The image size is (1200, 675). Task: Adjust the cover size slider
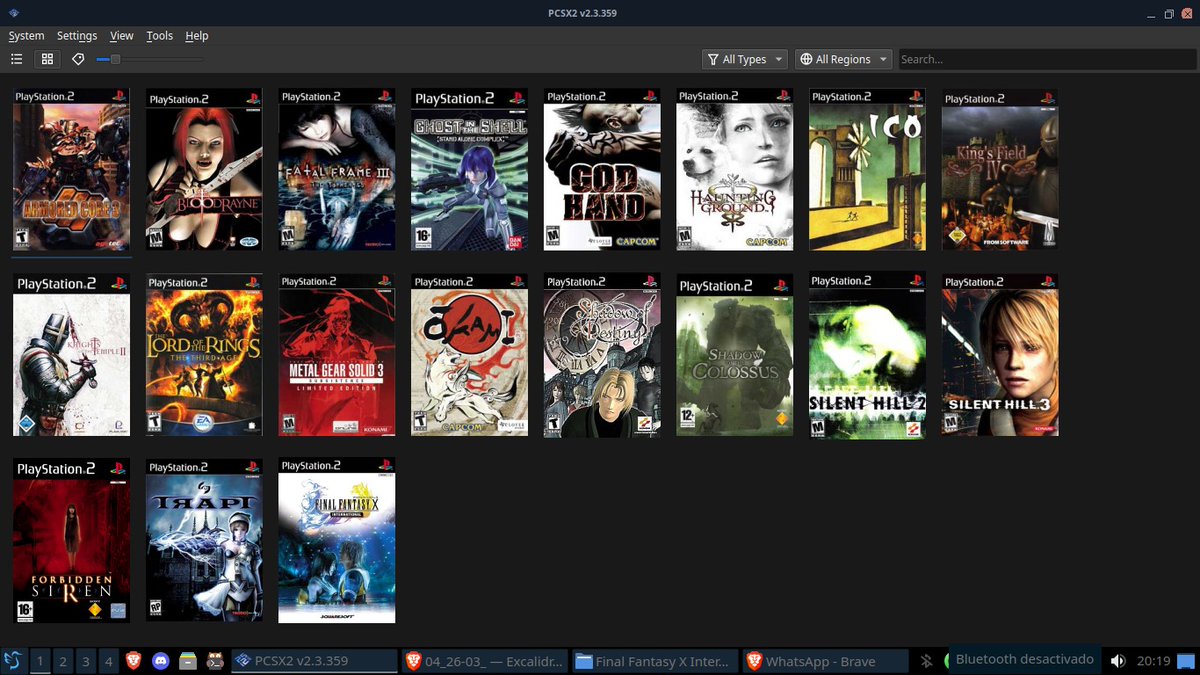(x=150, y=59)
